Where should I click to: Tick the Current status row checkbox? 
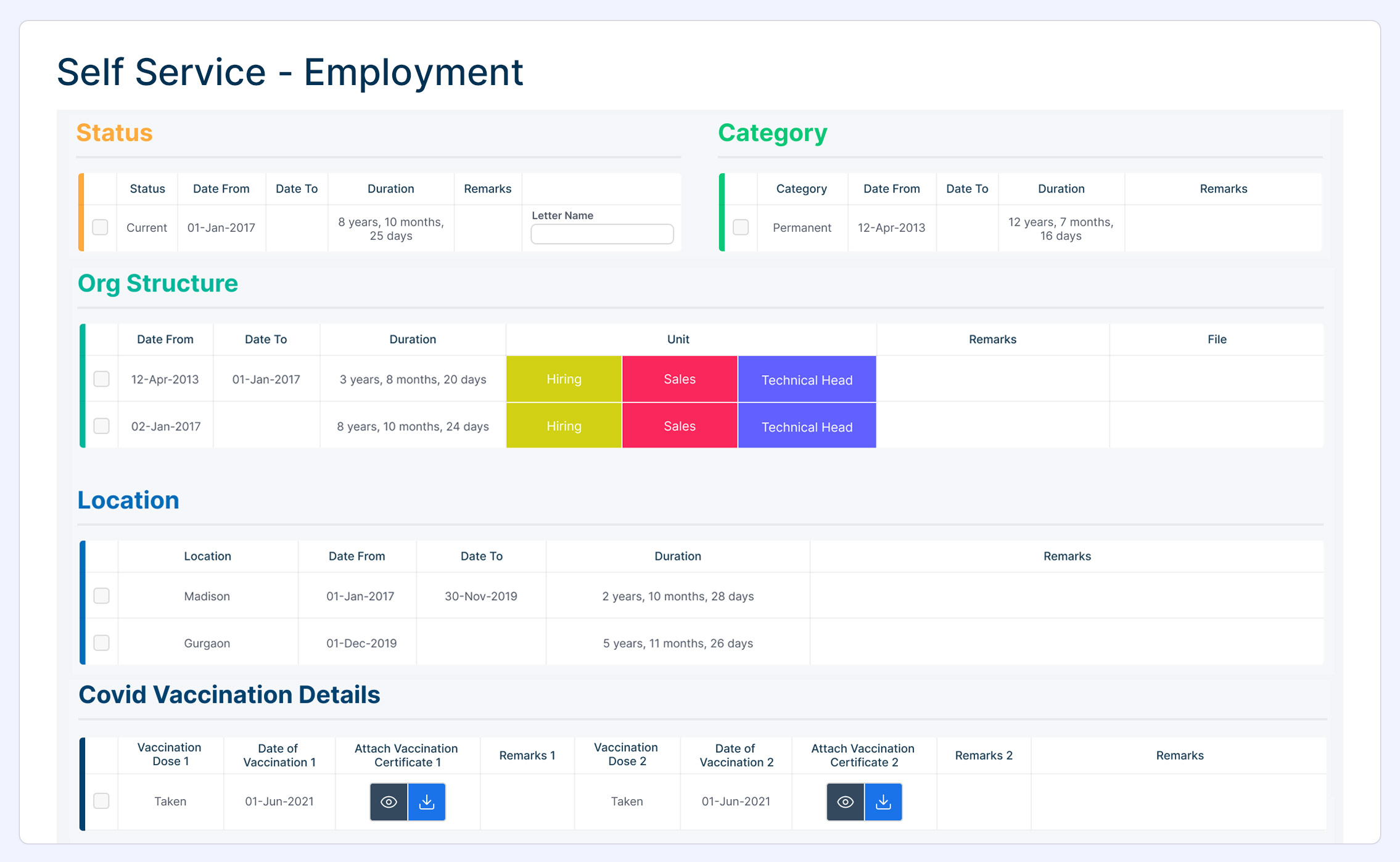[x=100, y=227]
